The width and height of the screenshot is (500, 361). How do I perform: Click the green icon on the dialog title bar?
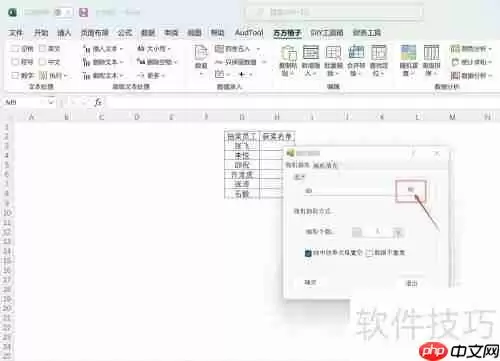[290, 153]
